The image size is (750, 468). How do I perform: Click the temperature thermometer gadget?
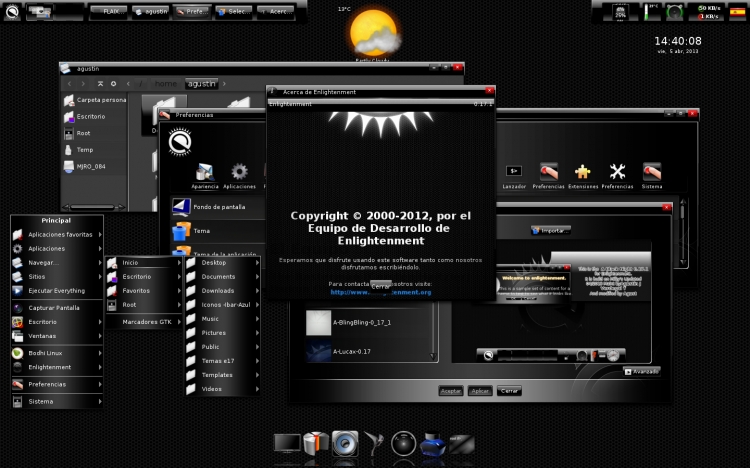(651, 12)
